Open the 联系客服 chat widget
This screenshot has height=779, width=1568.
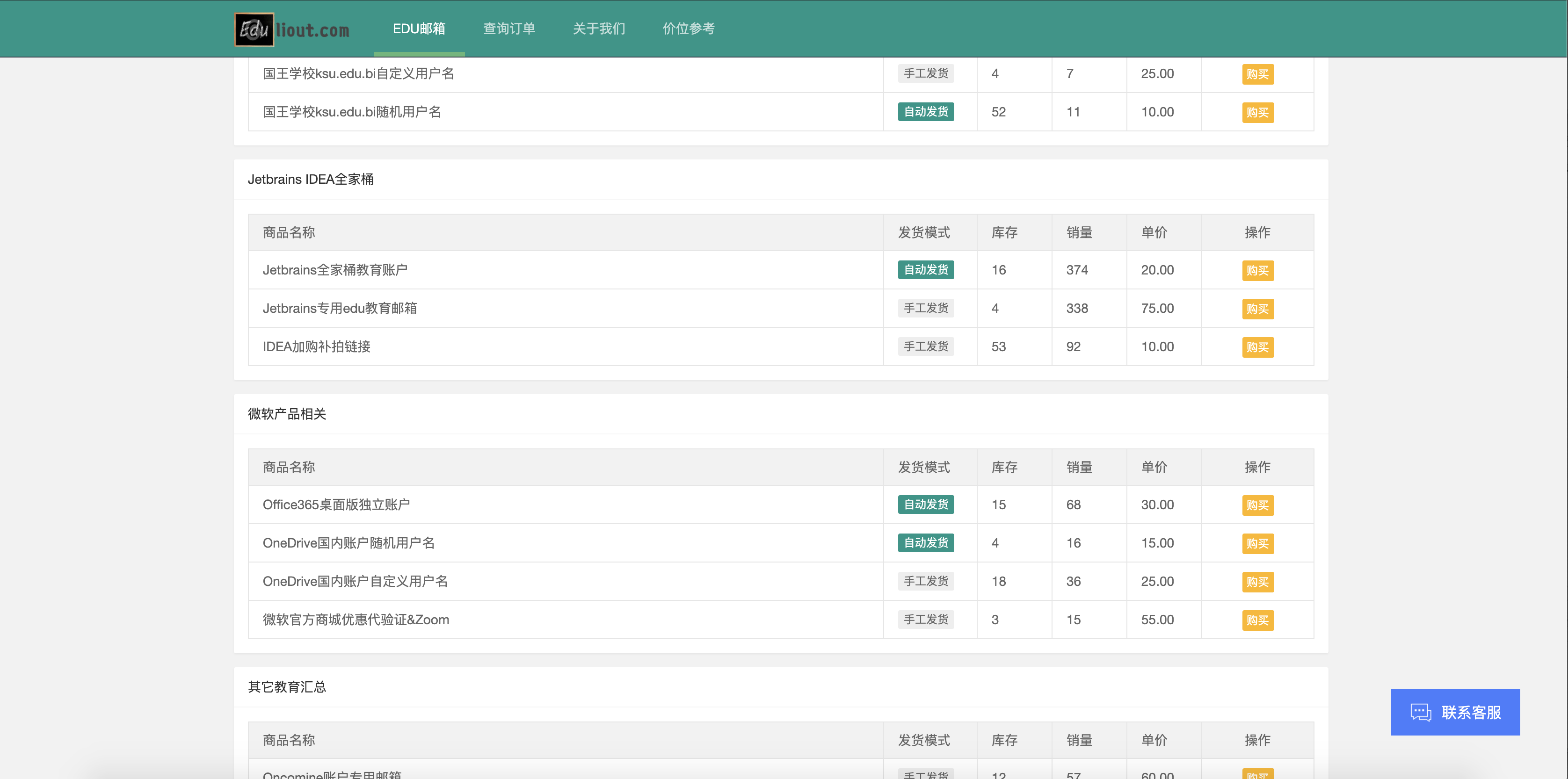coord(1455,712)
